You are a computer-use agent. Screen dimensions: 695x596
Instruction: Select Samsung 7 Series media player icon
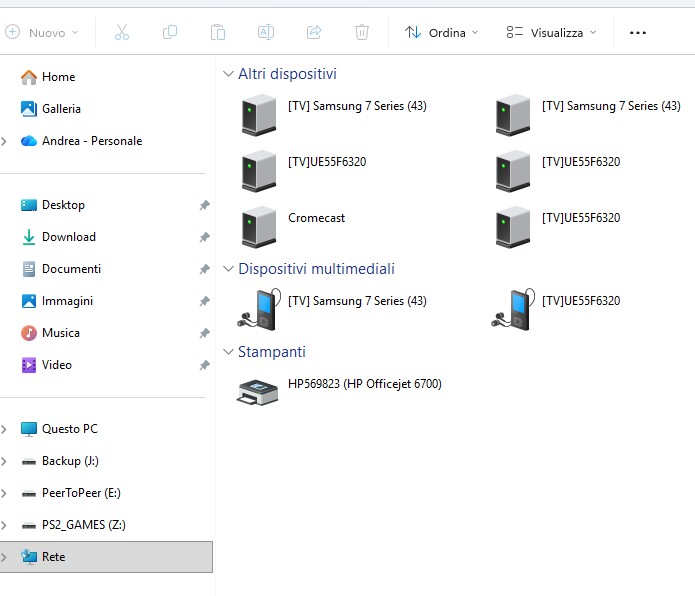[x=259, y=309]
